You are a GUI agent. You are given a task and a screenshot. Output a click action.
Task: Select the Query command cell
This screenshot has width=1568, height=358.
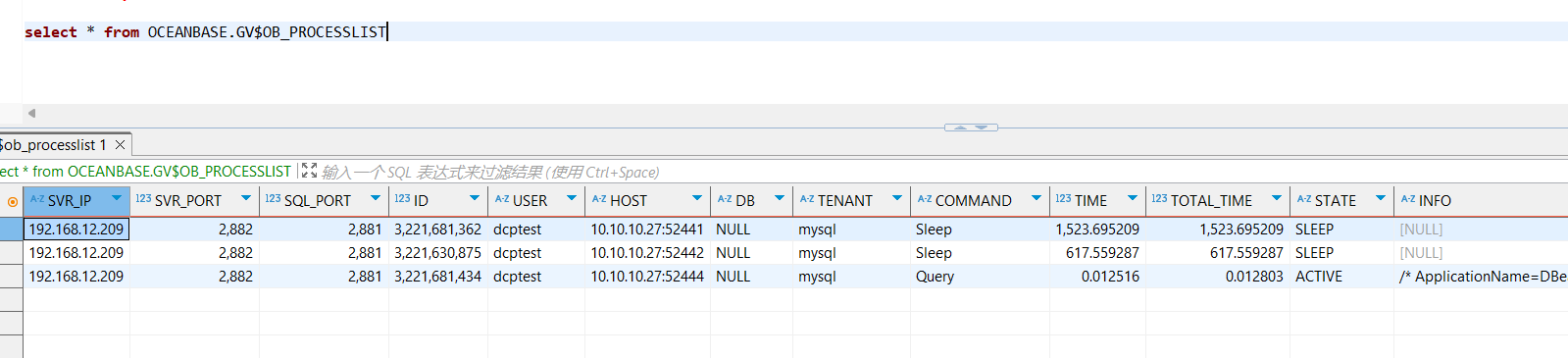(x=980, y=276)
